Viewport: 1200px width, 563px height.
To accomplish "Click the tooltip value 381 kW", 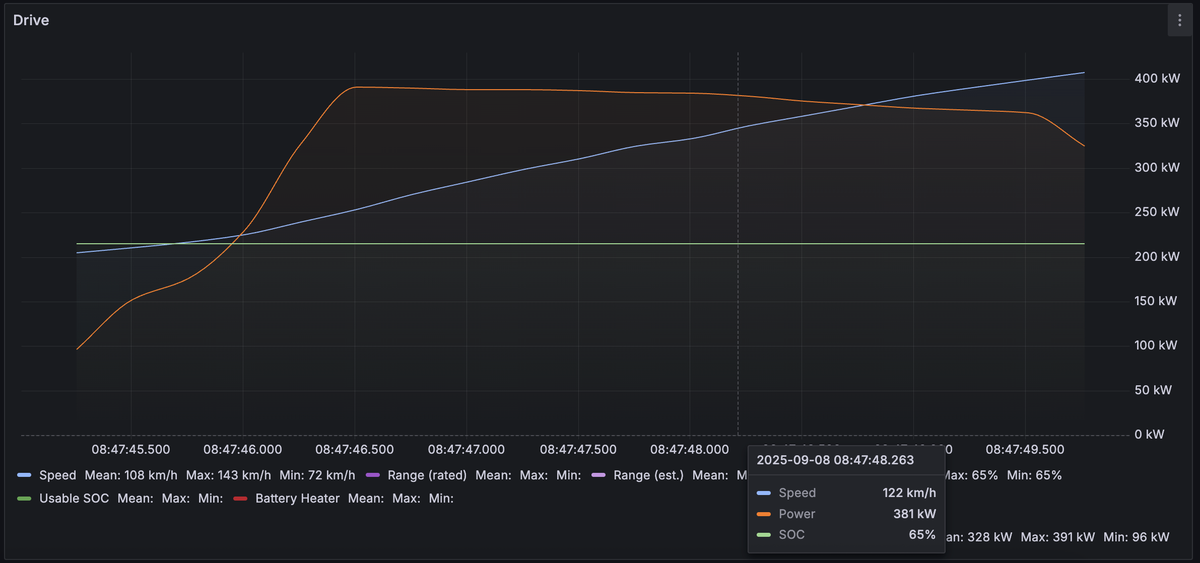I will [x=914, y=514].
